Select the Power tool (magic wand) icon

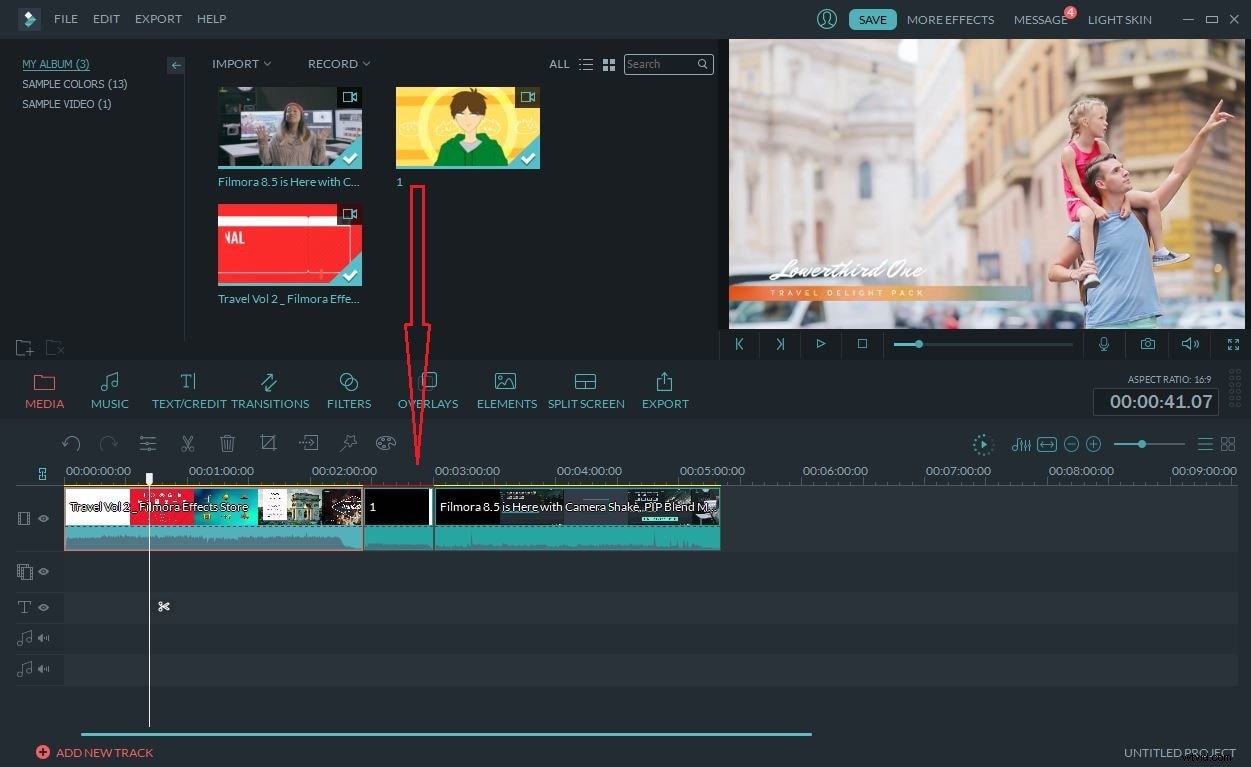tap(348, 443)
